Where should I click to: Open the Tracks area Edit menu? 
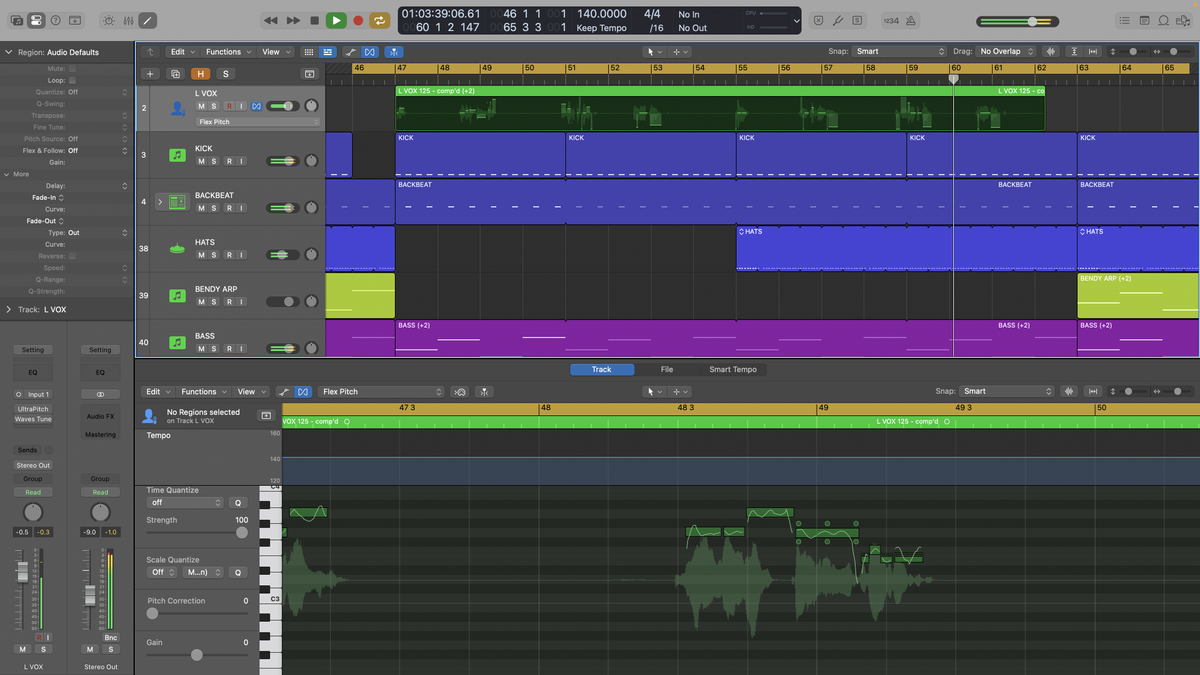181,52
